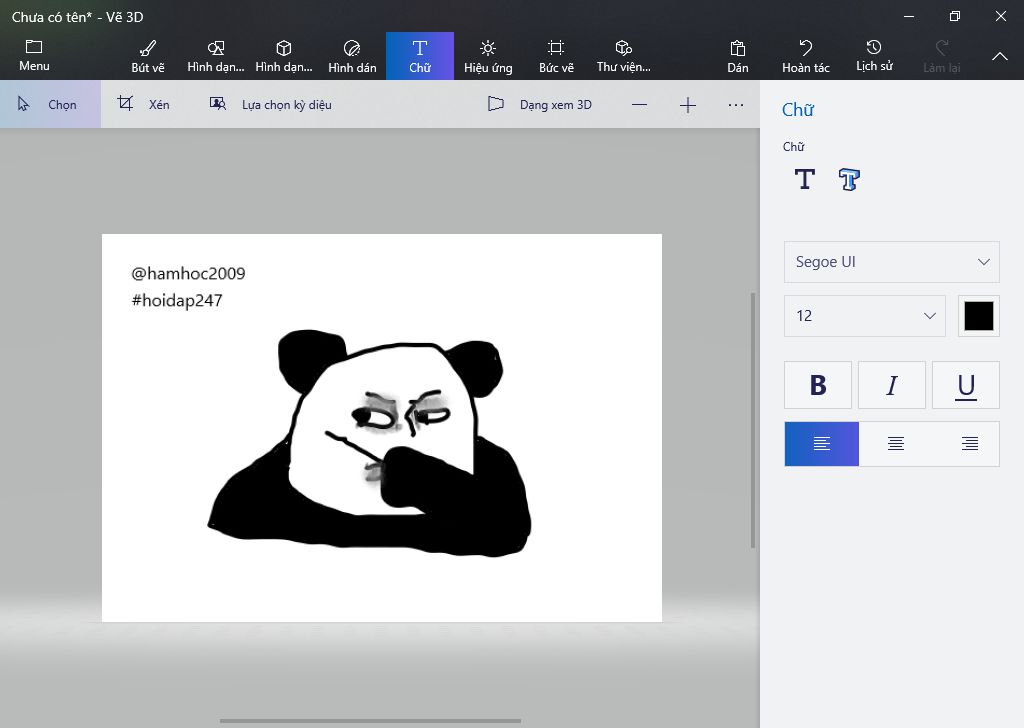Image resolution: width=1024 pixels, height=728 pixels.
Task: Open the Hiệu ứng effects tool
Action: tap(488, 55)
